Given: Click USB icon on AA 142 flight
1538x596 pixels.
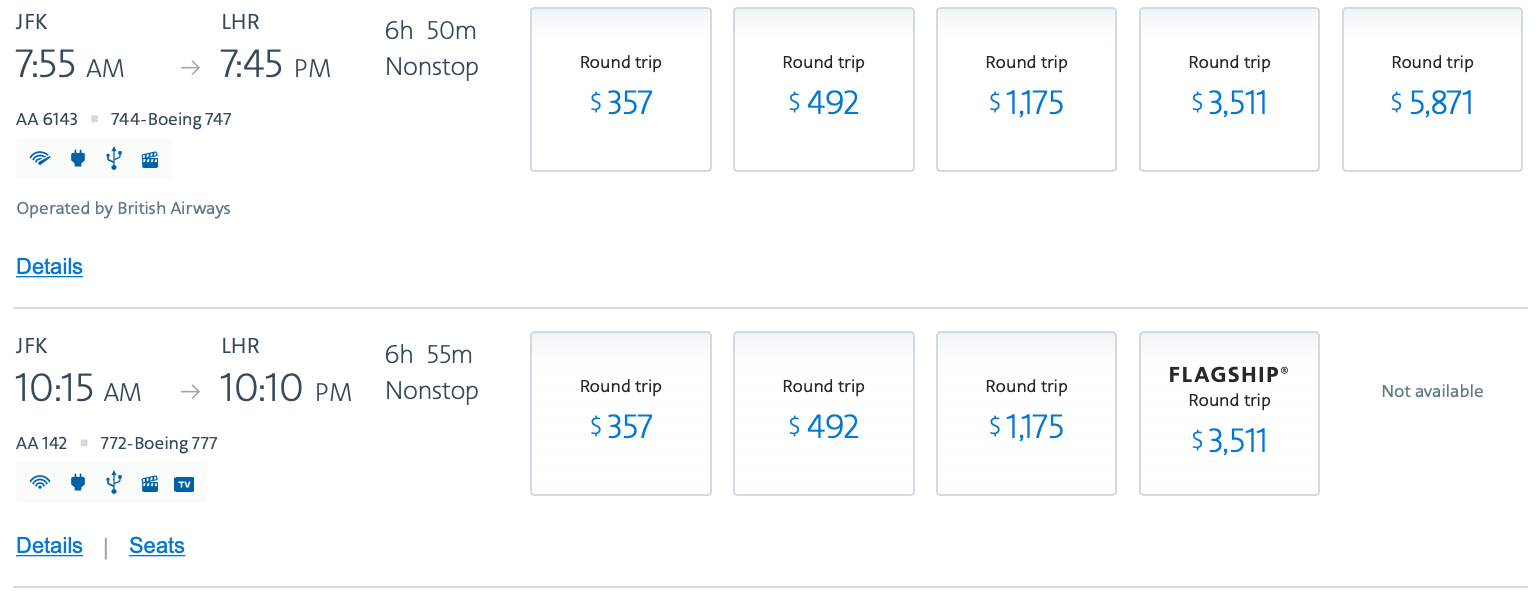Looking at the screenshot, I should (113, 483).
